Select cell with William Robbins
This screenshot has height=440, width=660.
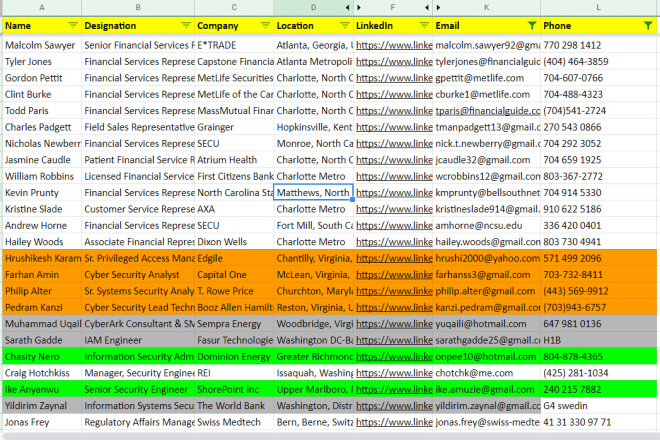(x=42, y=176)
